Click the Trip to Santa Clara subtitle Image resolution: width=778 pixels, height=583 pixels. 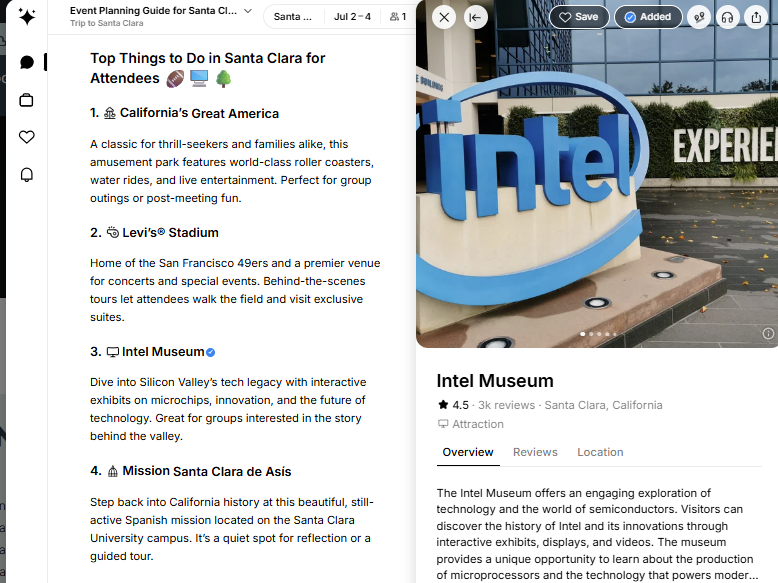[x=107, y=23]
